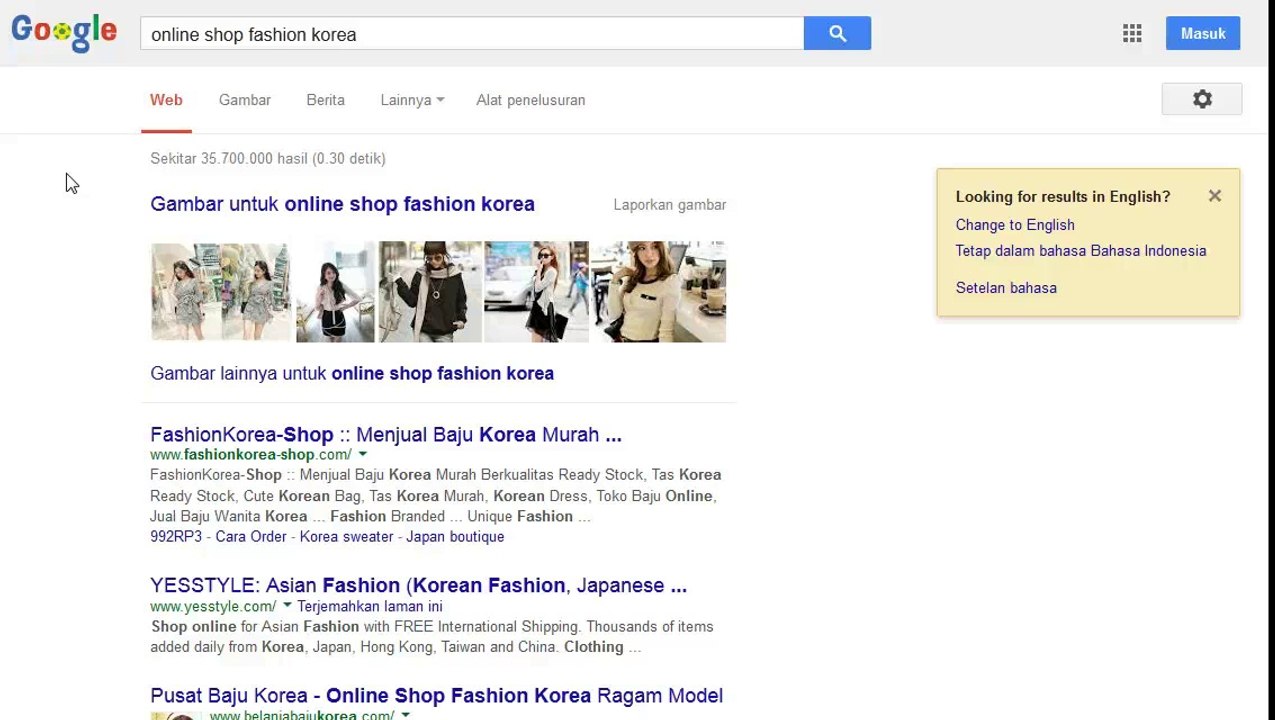The height and width of the screenshot is (720, 1275).
Task: Open Alat penelusuran search tools
Action: click(x=530, y=100)
